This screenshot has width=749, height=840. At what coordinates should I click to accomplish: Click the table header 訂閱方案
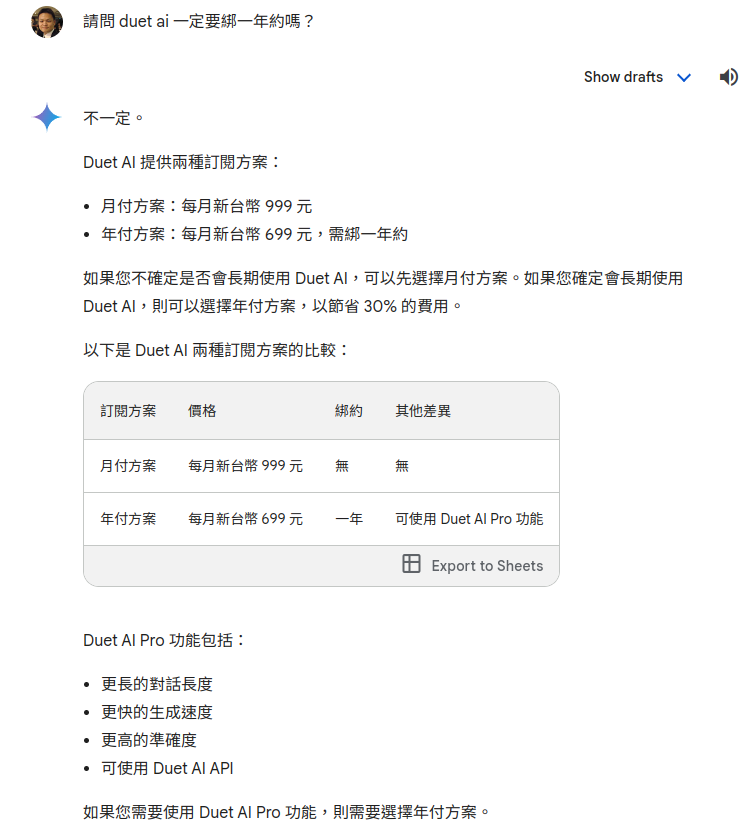coord(128,411)
